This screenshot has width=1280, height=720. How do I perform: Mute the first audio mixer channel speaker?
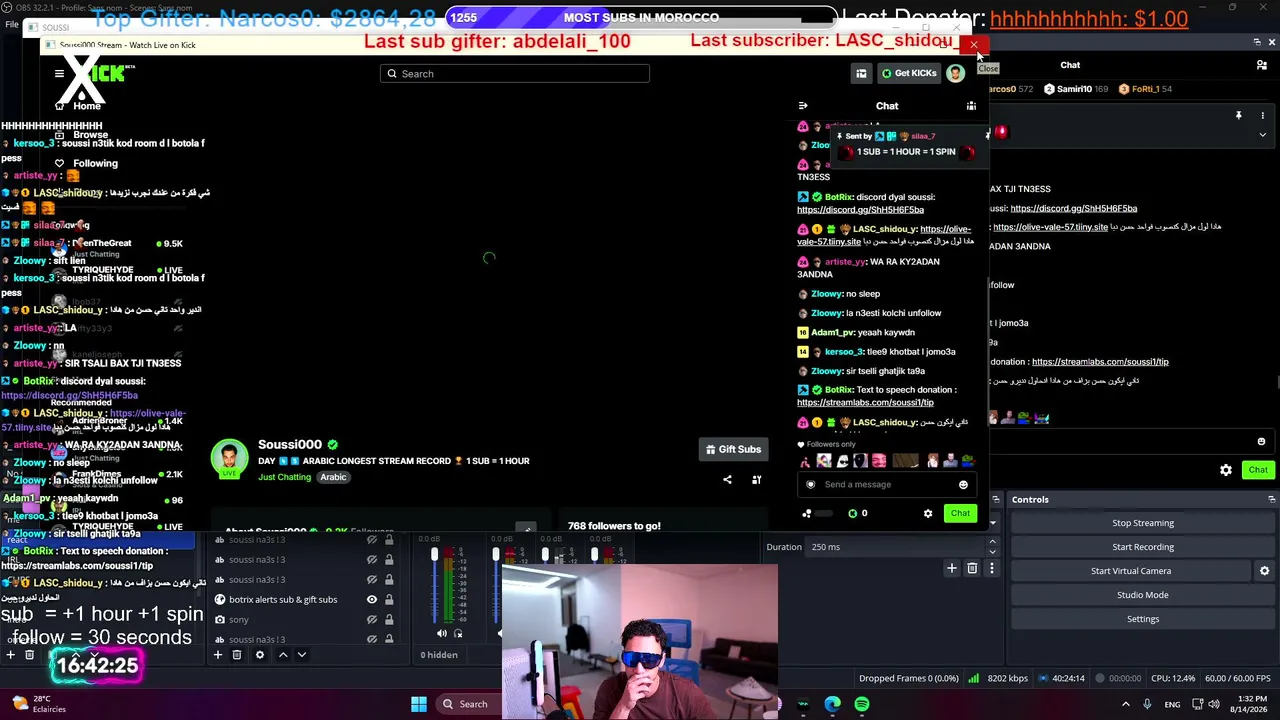click(x=442, y=633)
